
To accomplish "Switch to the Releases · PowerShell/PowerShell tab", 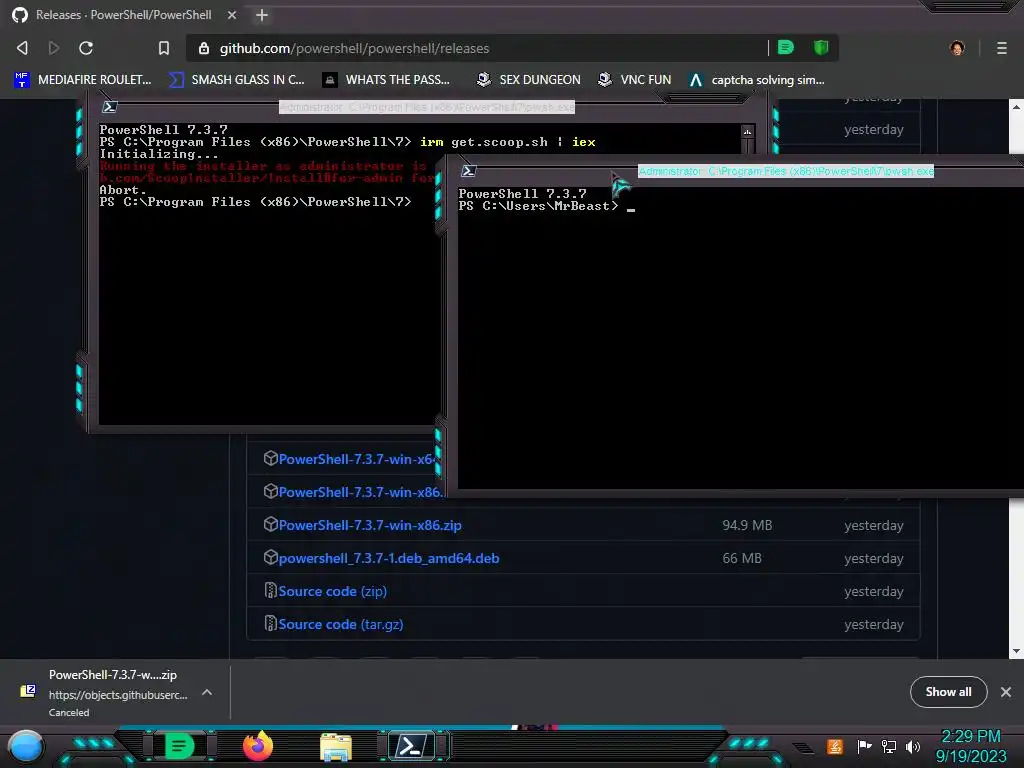I will pyautogui.click(x=123, y=15).
